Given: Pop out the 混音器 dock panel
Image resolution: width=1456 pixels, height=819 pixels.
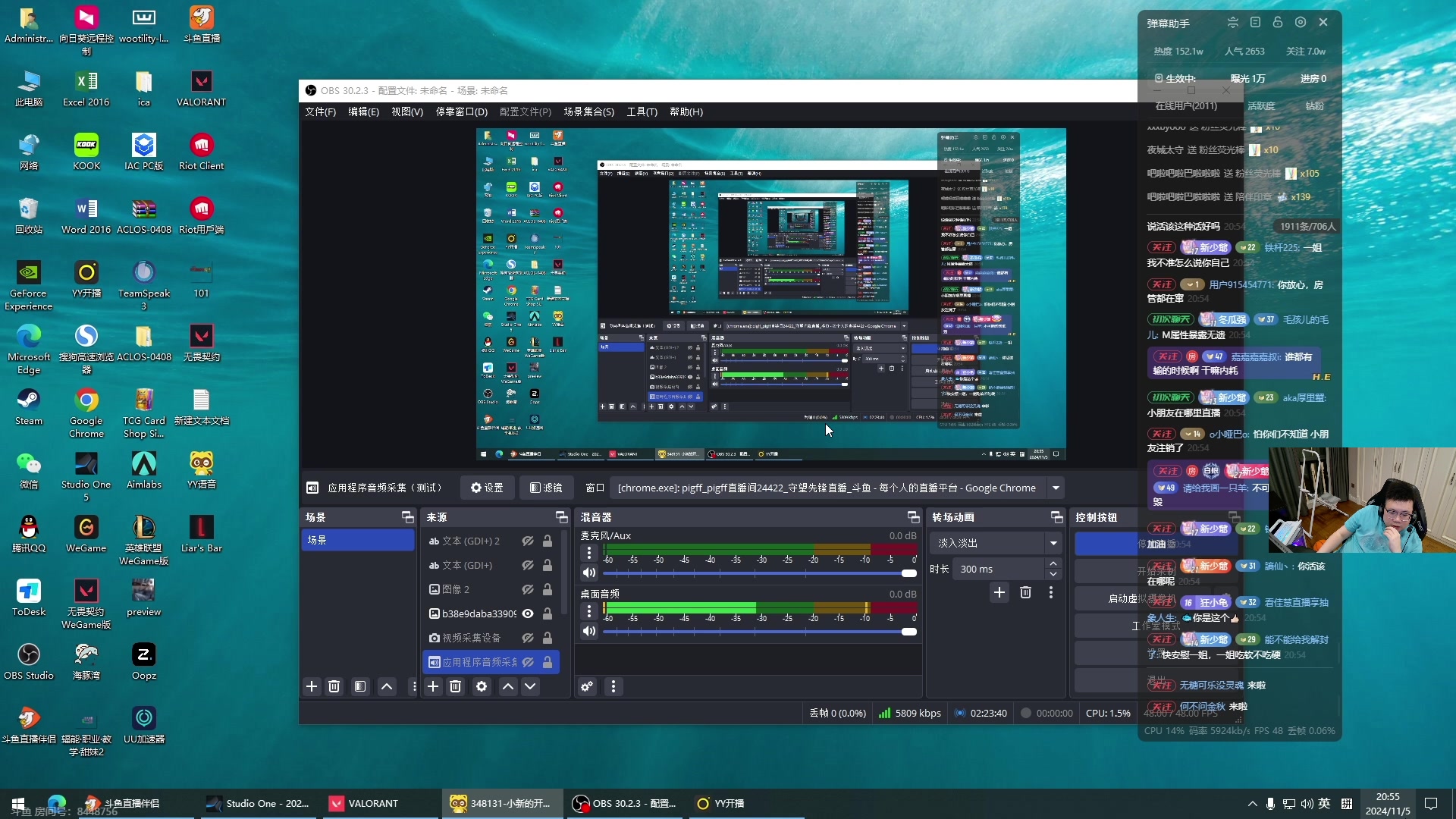Looking at the screenshot, I should [914, 517].
